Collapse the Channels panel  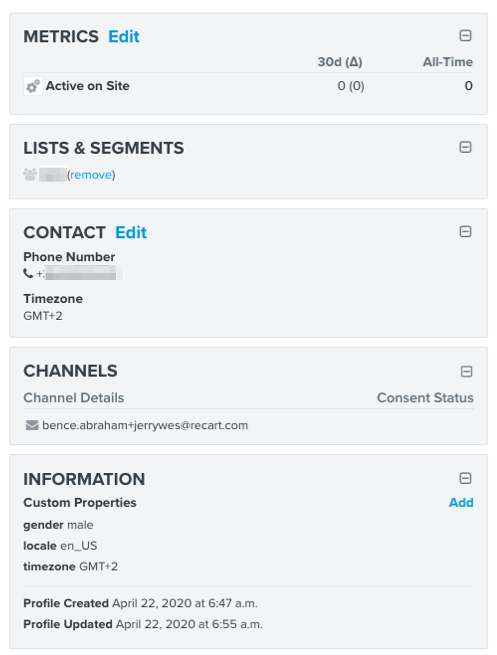click(x=466, y=371)
